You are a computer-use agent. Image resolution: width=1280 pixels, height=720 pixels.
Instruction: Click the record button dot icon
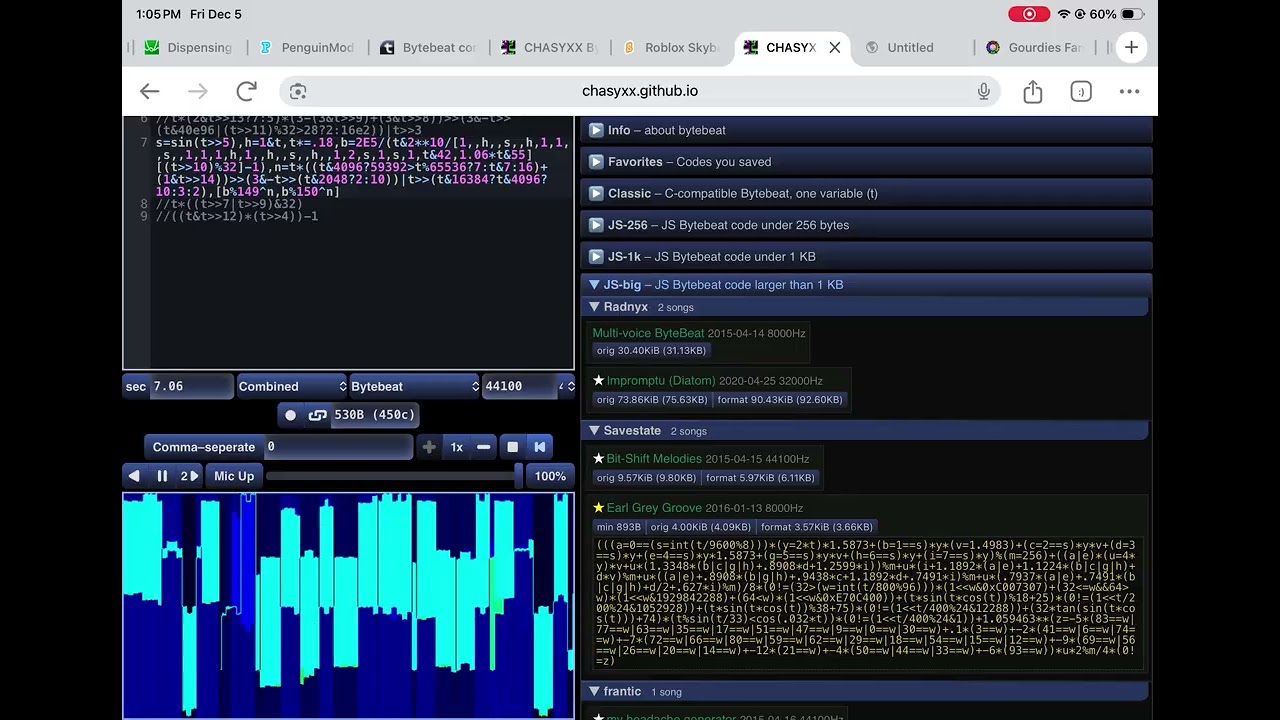click(x=290, y=415)
